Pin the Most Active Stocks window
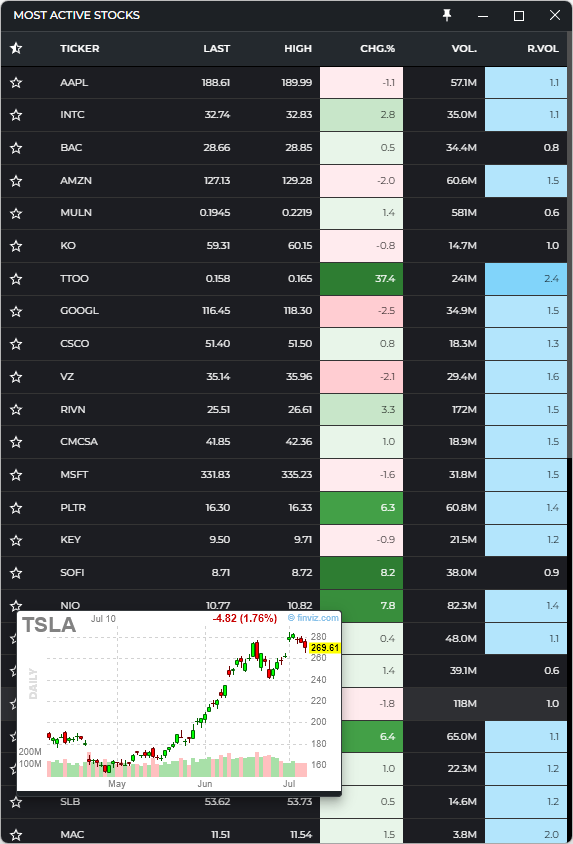573x844 pixels. (447, 16)
